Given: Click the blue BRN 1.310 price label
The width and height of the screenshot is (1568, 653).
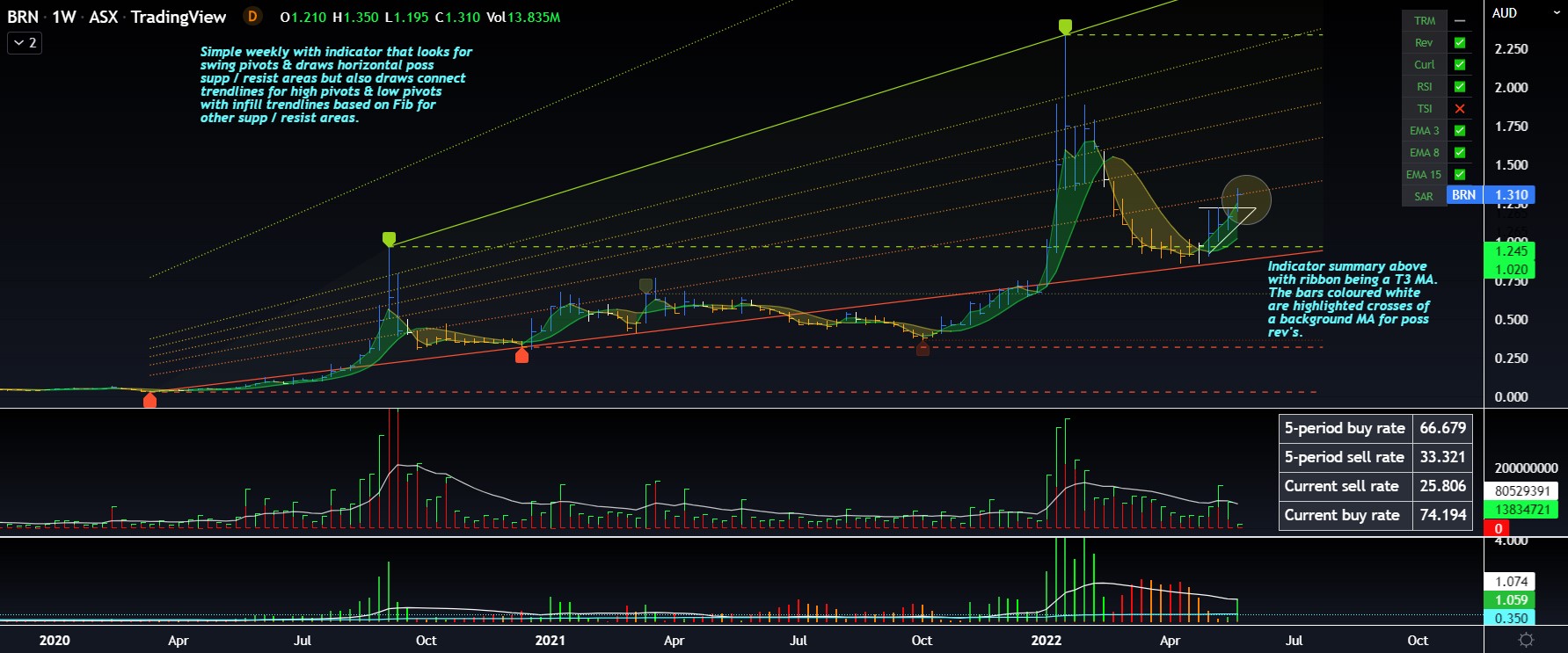Looking at the screenshot, I should [1491, 195].
